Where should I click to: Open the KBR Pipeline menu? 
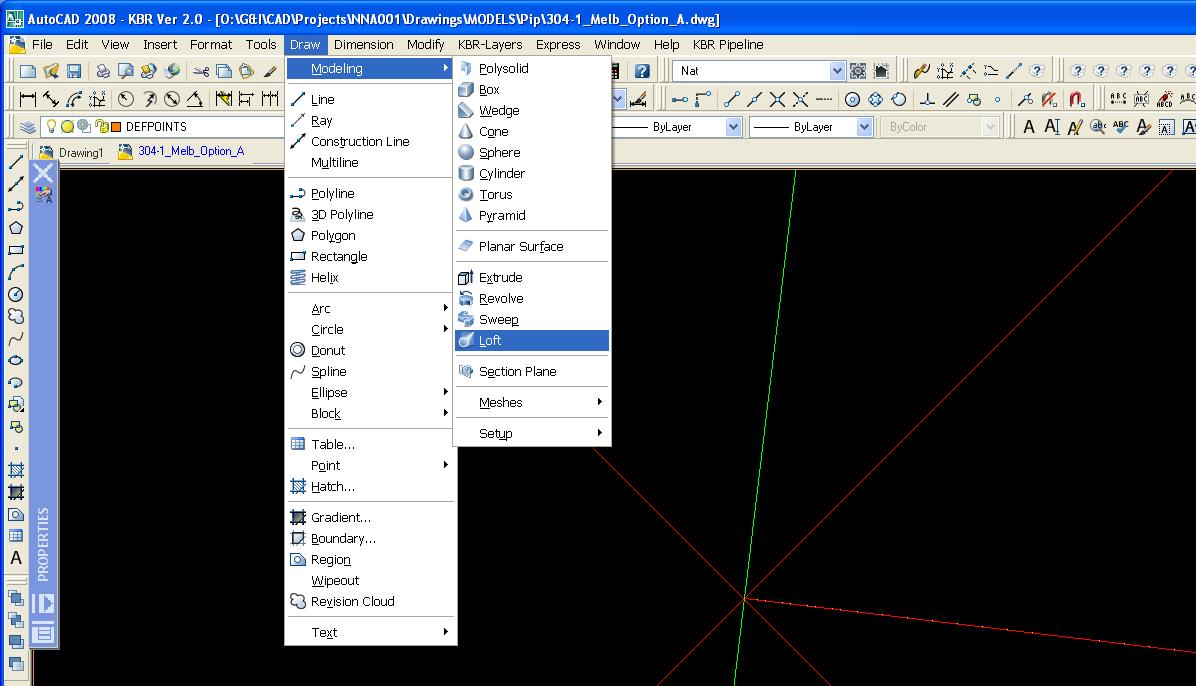728,44
